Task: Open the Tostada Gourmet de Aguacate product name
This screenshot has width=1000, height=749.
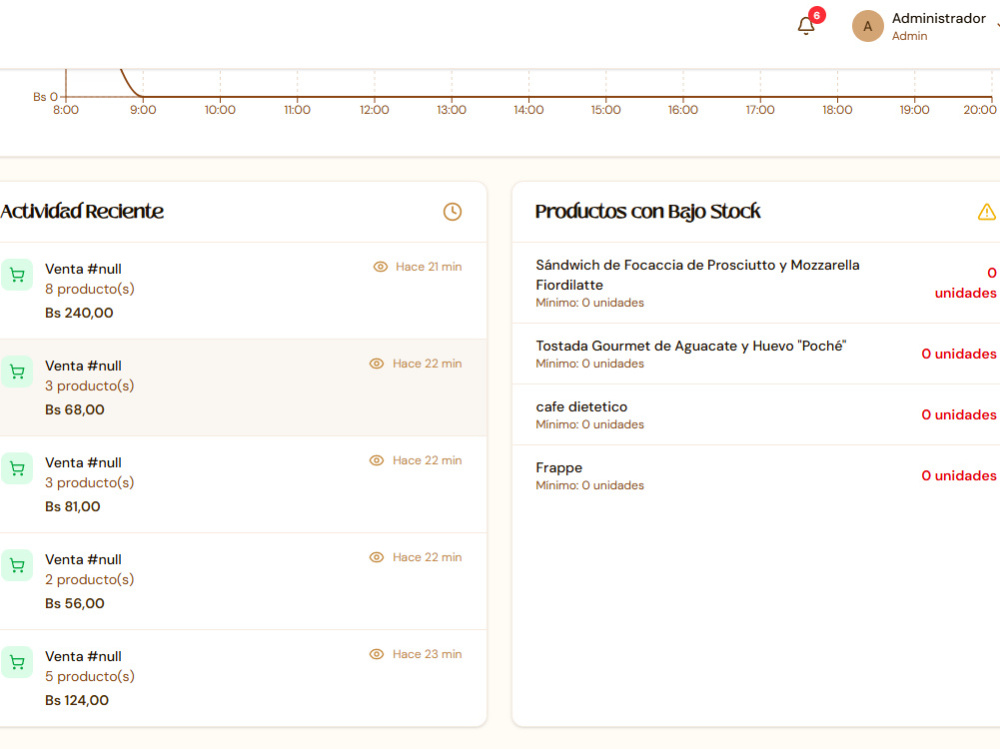Action: pyautogui.click(x=691, y=346)
